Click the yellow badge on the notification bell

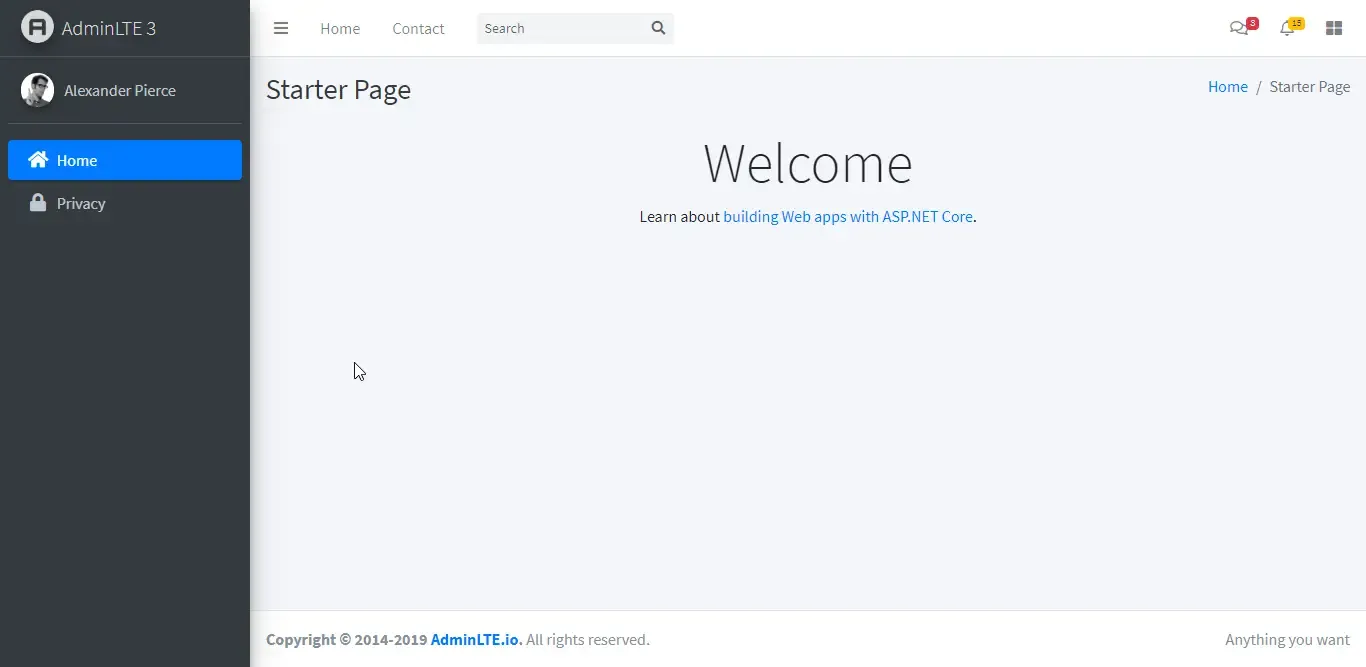pos(1297,21)
